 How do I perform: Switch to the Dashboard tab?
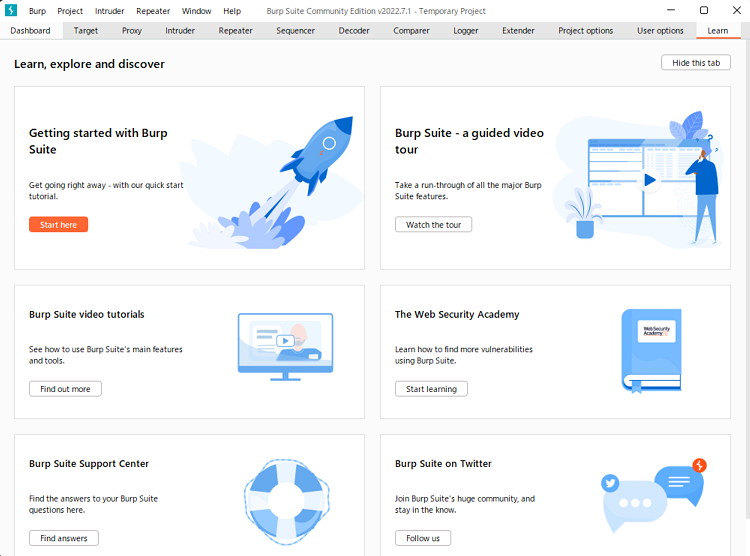pos(30,31)
